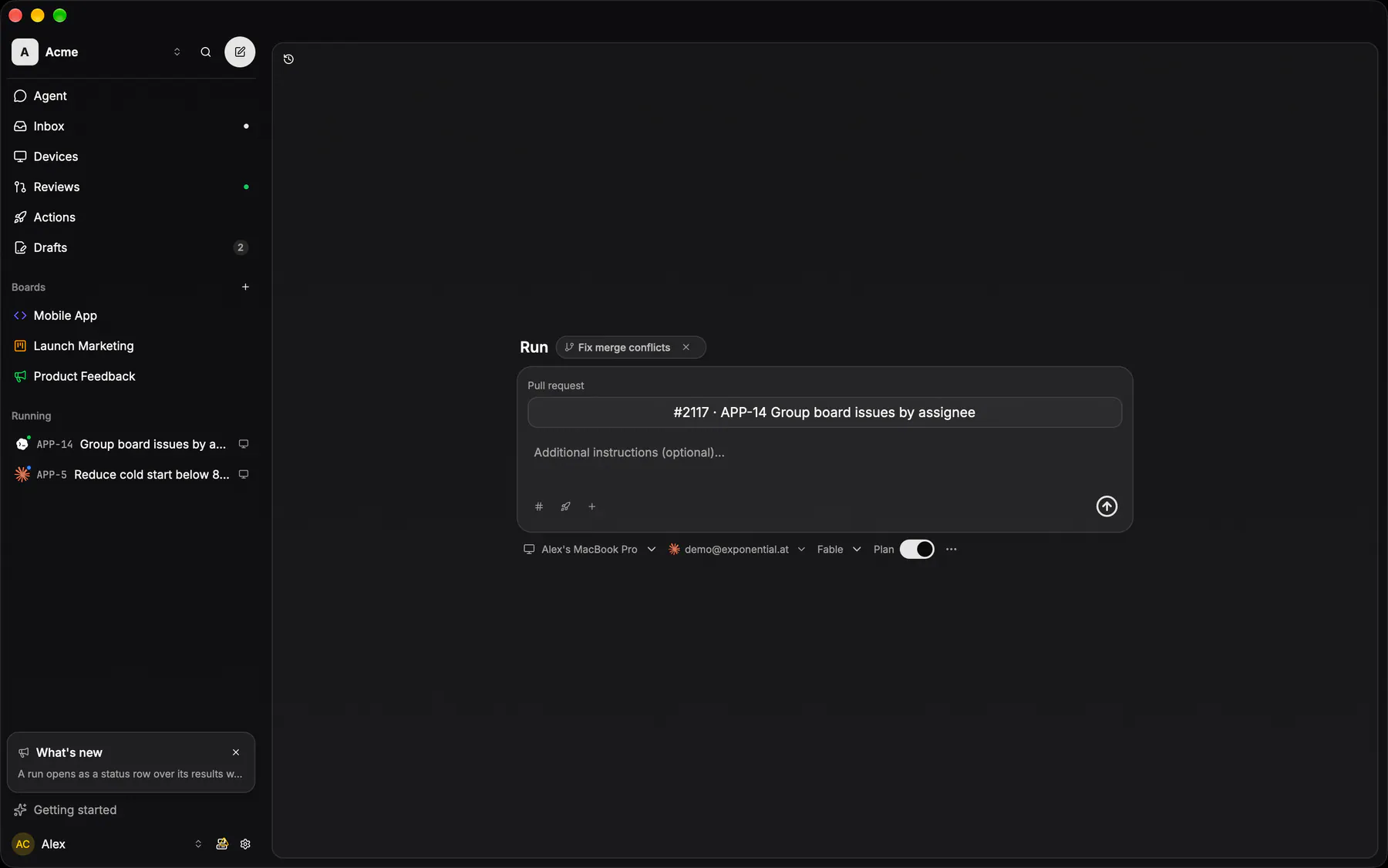The height and width of the screenshot is (868, 1388).
Task: Click the device icon on the APP-5 row
Action: pos(244,475)
